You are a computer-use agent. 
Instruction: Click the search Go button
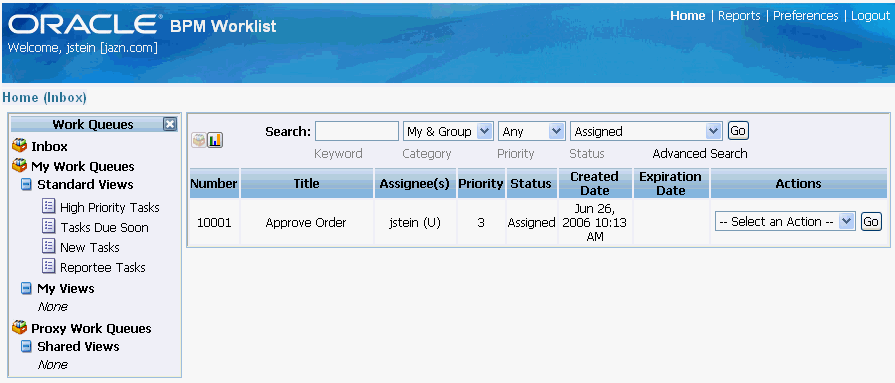pyautogui.click(x=738, y=131)
